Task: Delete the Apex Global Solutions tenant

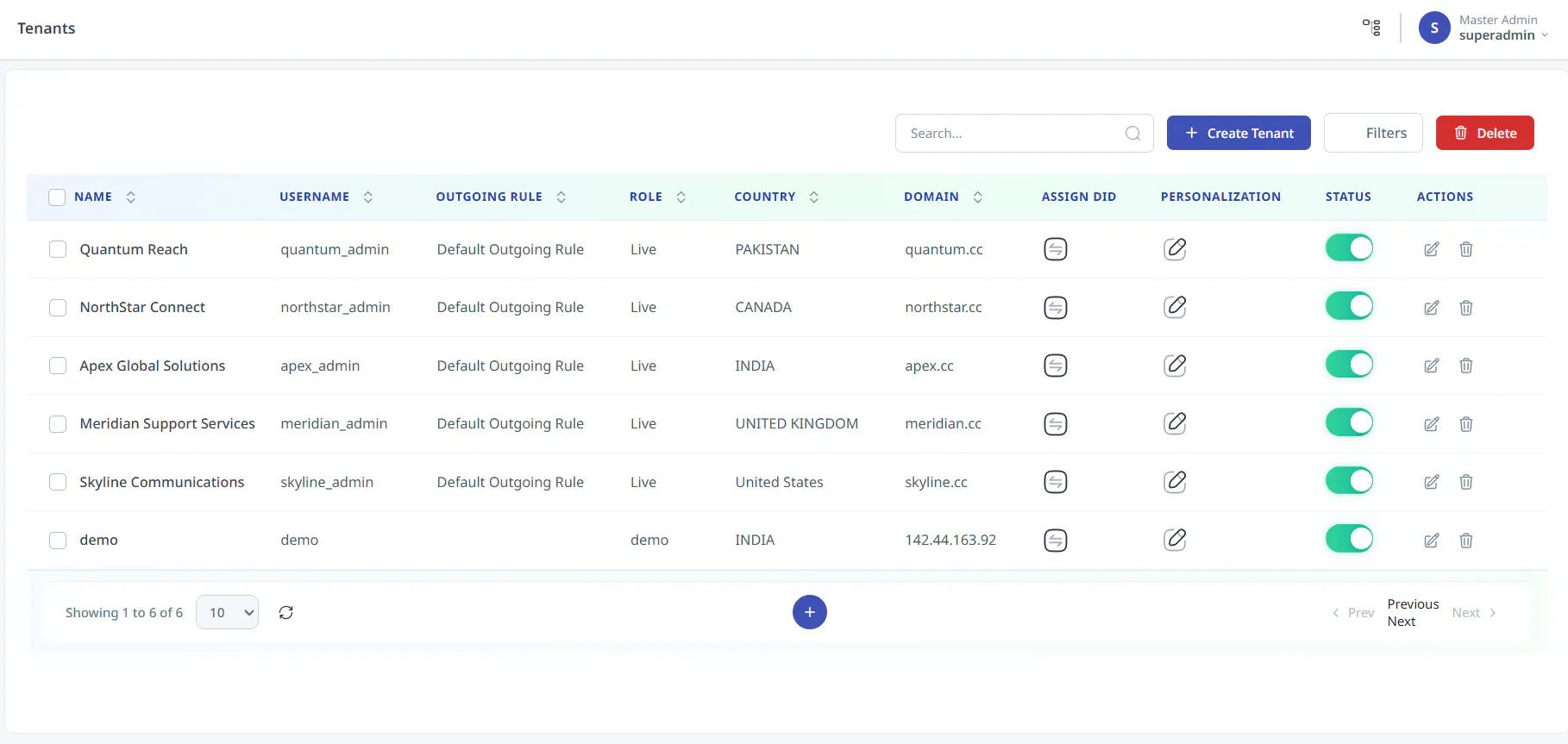Action: (1466, 366)
